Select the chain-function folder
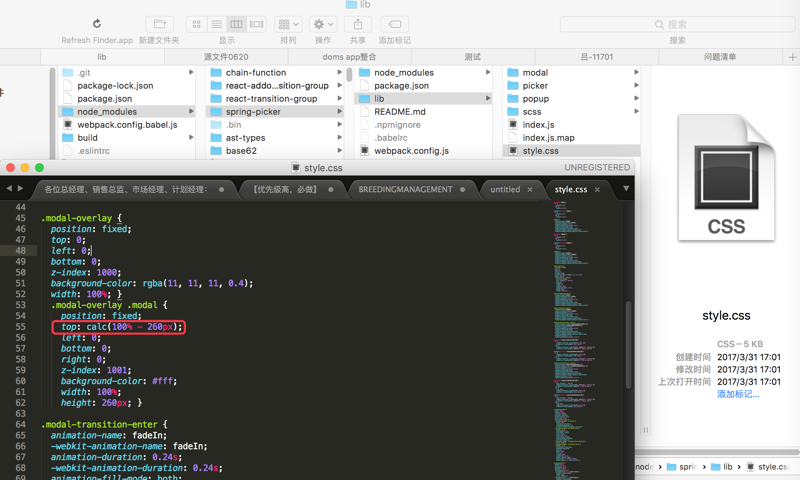Screen dimensions: 800x480 click(275, 72)
